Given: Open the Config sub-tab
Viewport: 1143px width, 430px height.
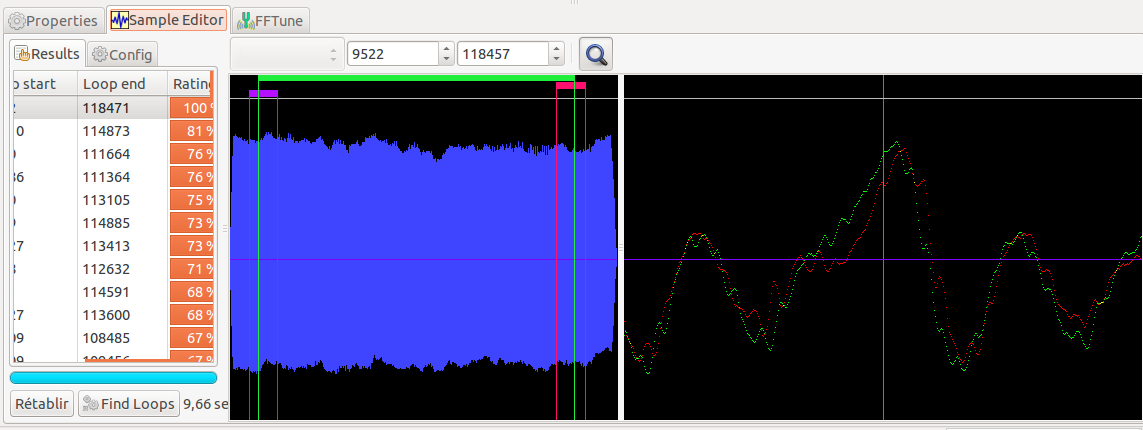Looking at the screenshot, I should 122,54.
